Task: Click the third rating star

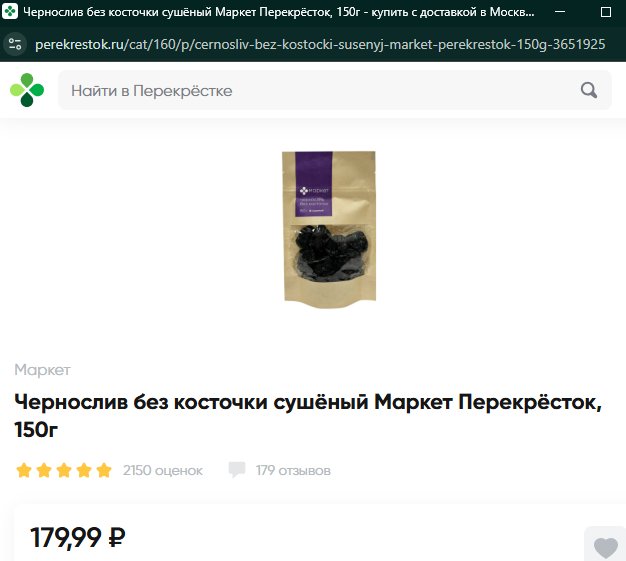Action: click(x=64, y=470)
